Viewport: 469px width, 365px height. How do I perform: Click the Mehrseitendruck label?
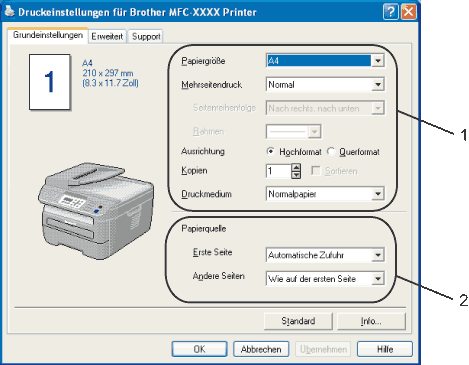coord(212,85)
